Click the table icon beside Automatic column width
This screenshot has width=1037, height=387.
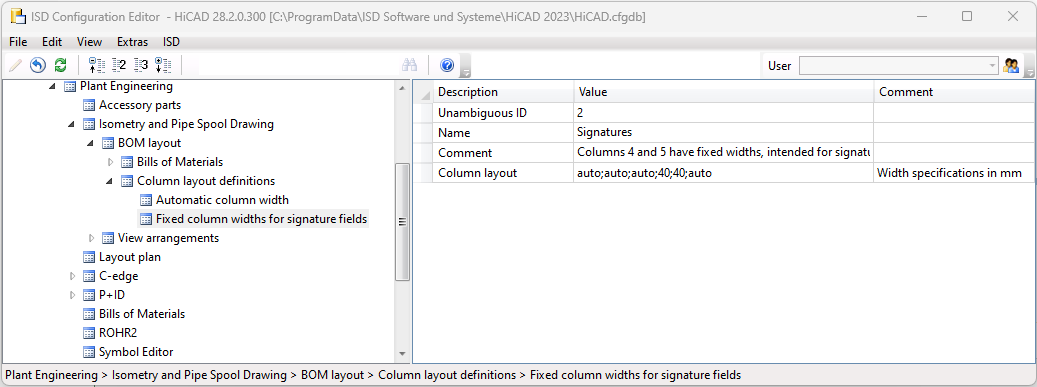click(146, 200)
